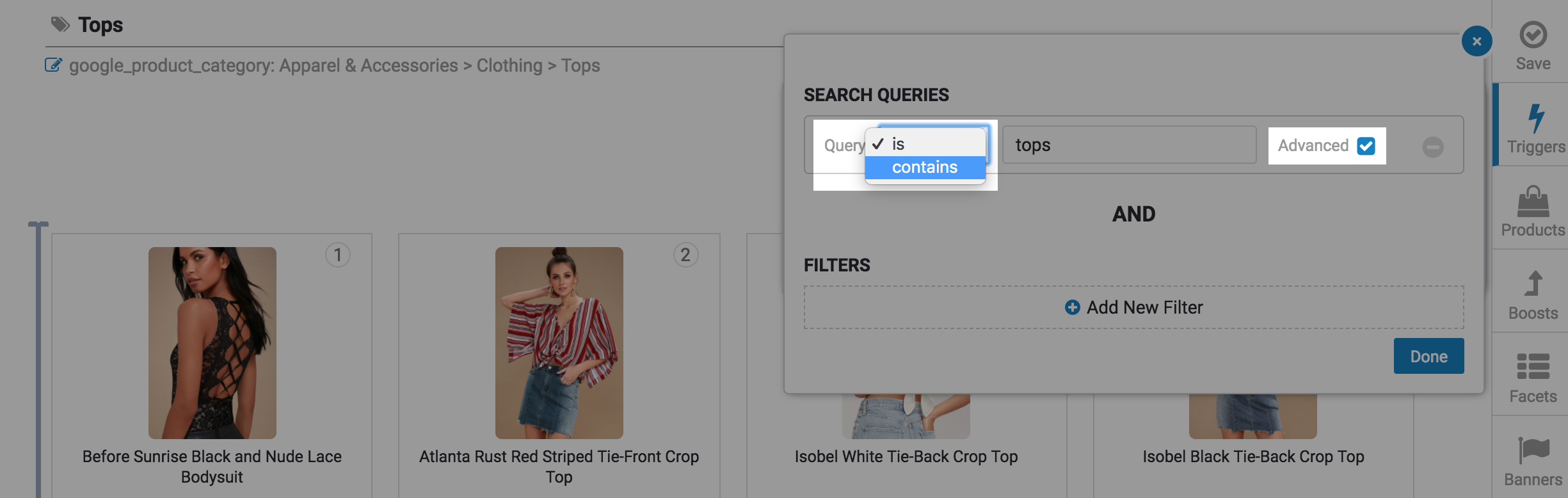This screenshot has width=1568, height=498.
Task: Click the Save checkmark icon
Action: tap(1533, 35)
